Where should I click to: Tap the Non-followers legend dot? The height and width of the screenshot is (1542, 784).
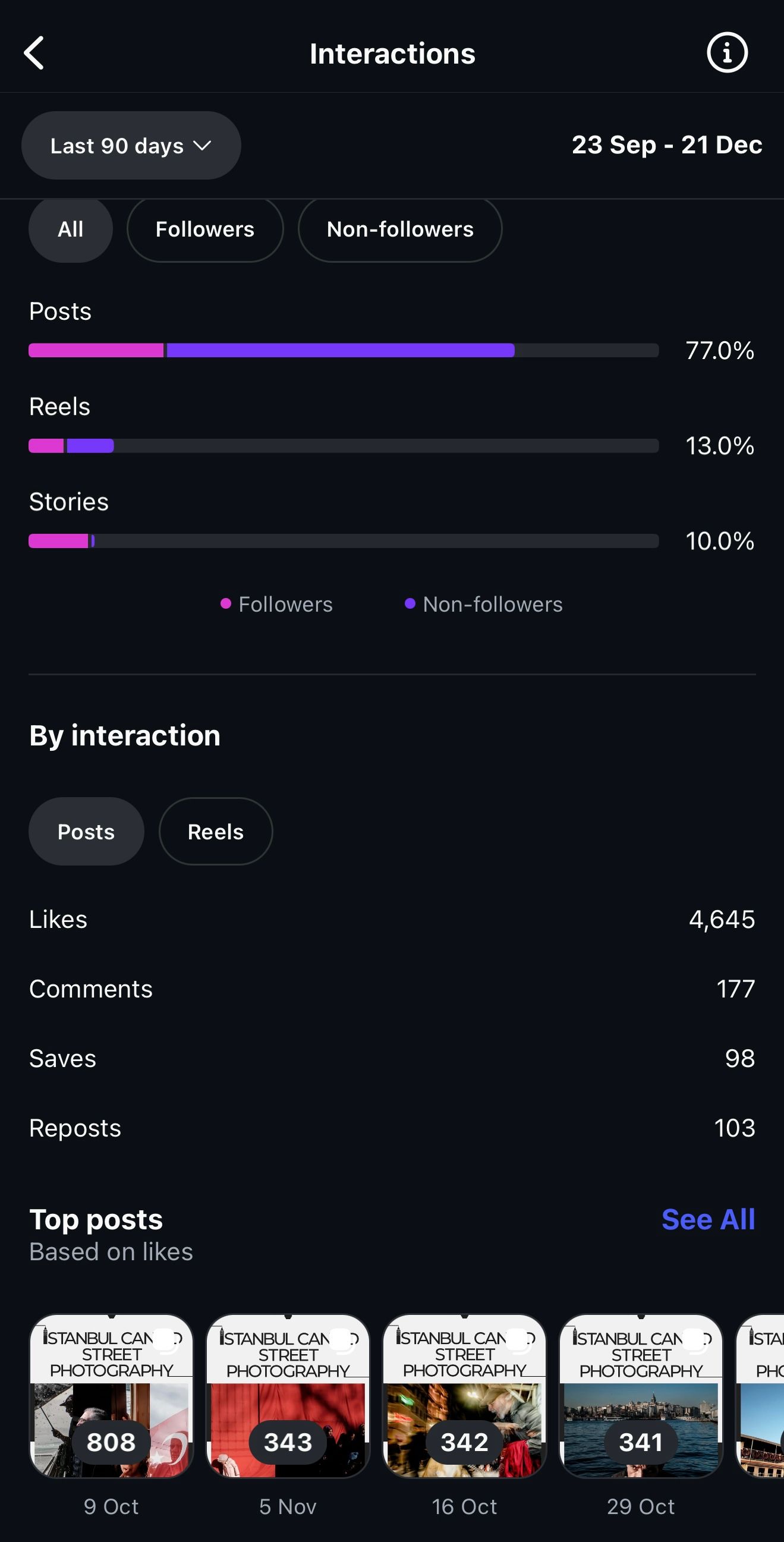[410, 603]
